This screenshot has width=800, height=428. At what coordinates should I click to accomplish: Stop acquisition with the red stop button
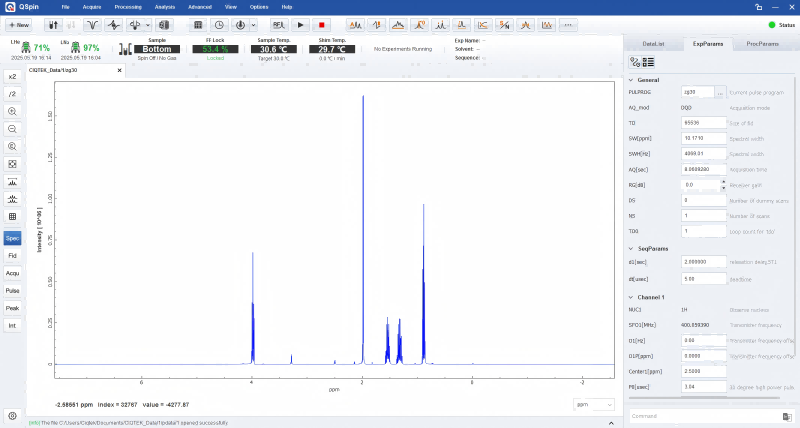322,24
